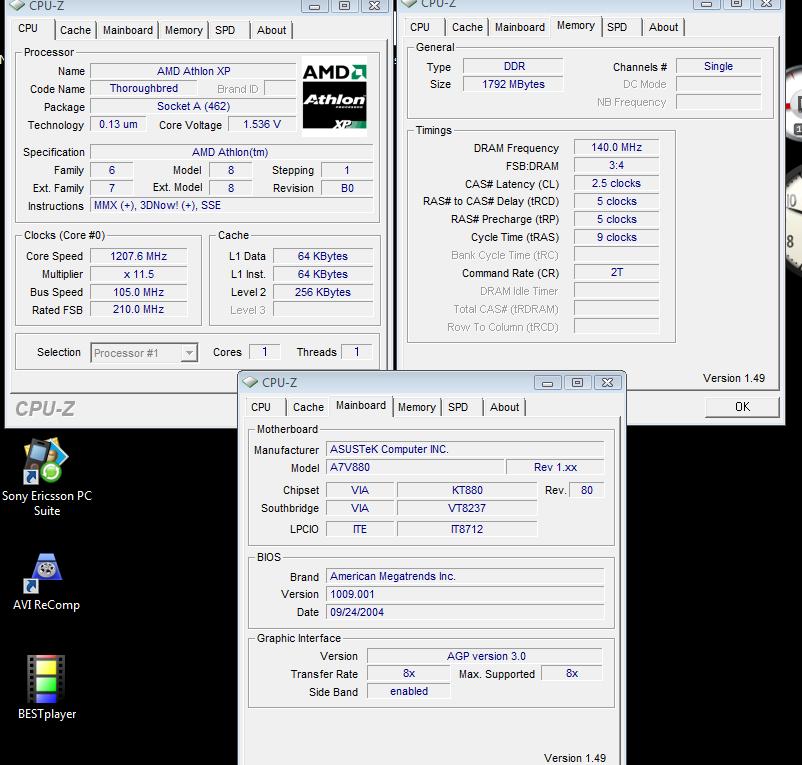Click DRAM Frequency value 140.0 MHz
Image resolution: width=802 pixels, height=765 pixels.
[616, 147]
